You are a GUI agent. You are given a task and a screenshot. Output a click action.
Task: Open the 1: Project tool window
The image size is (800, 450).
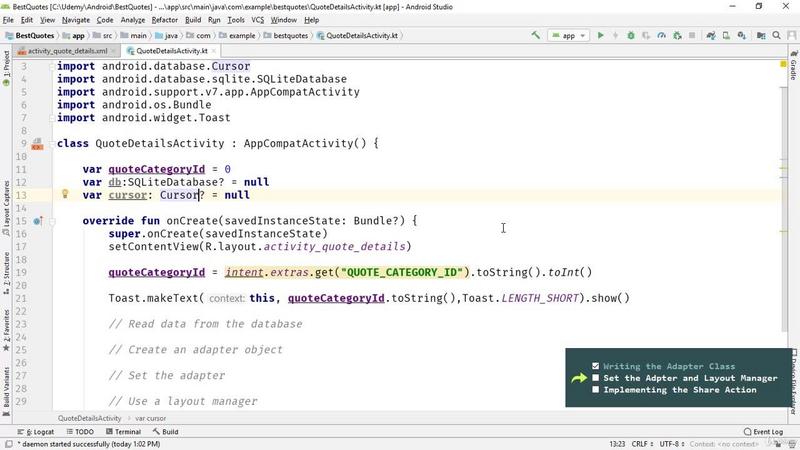click(x=6, y=67)
